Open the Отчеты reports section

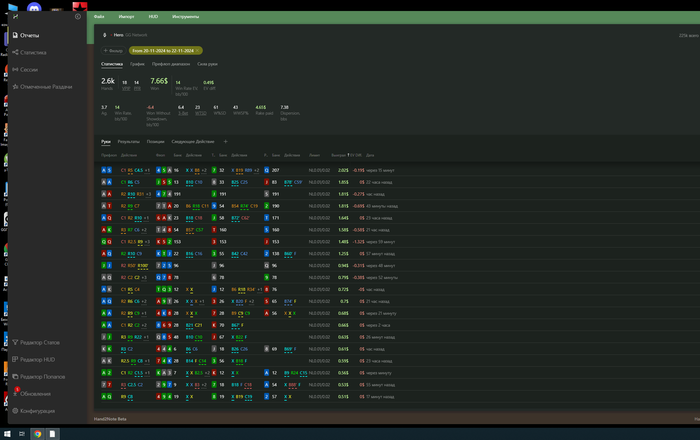(28, 35)
